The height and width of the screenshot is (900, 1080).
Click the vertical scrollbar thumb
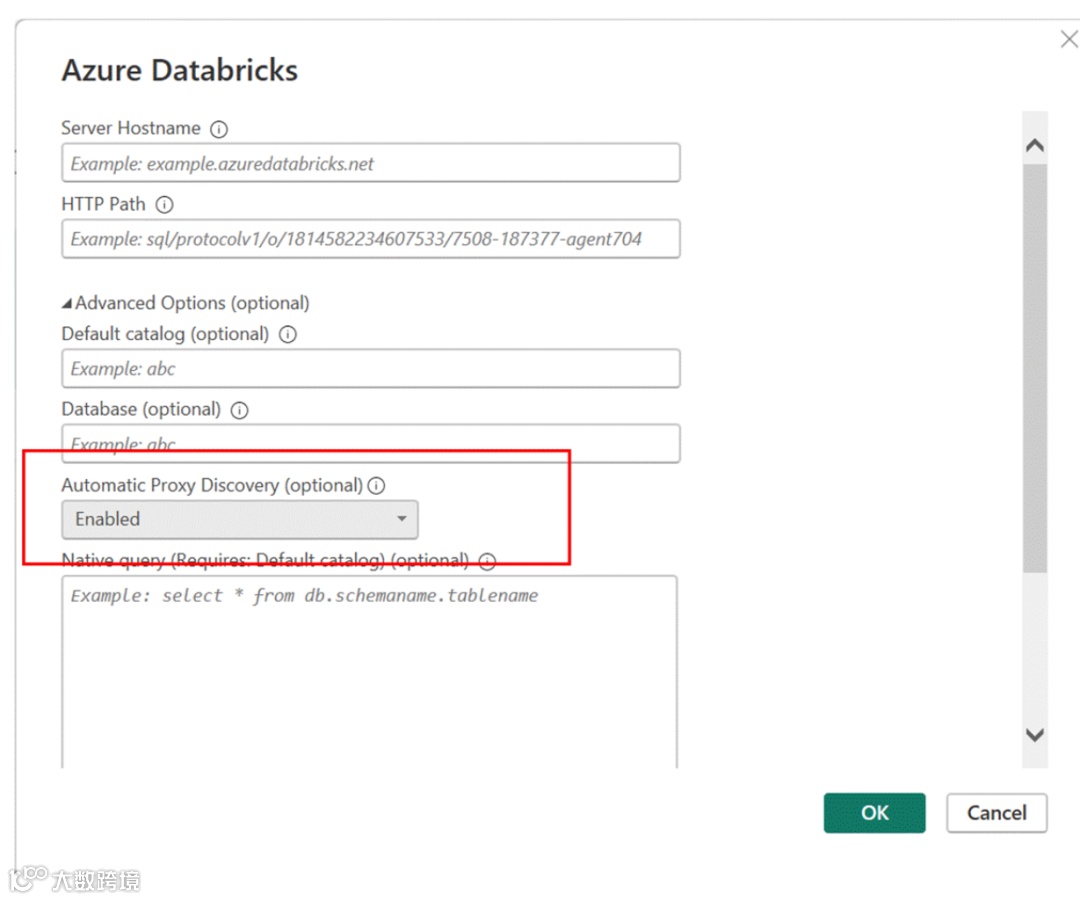pyautogui.click(x=1035, y=368)
